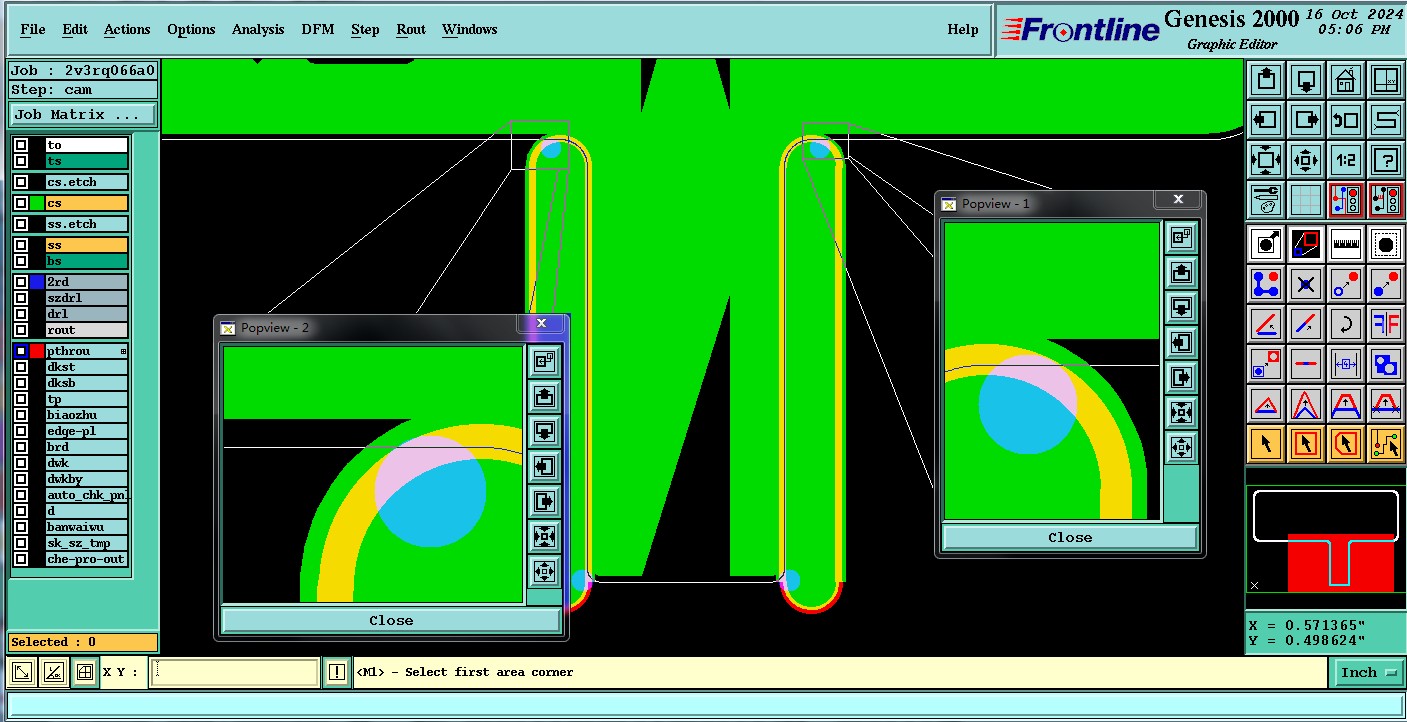
Task: Open the Help menu
Action: tap(963, 29)
